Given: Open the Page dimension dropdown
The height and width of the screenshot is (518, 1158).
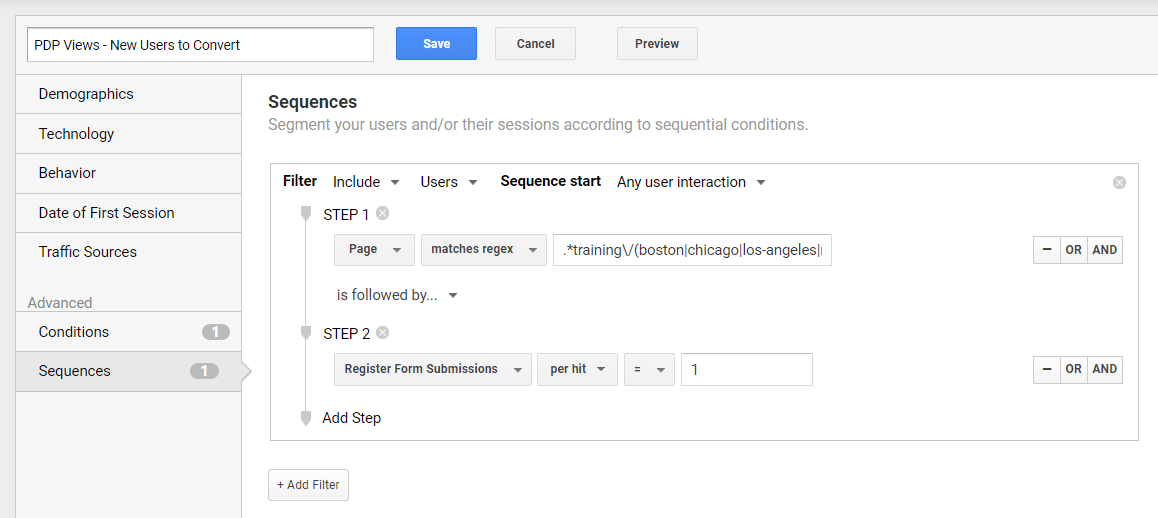Looking at the screenshot, I should pyautogui.click(x=374, y=250).
